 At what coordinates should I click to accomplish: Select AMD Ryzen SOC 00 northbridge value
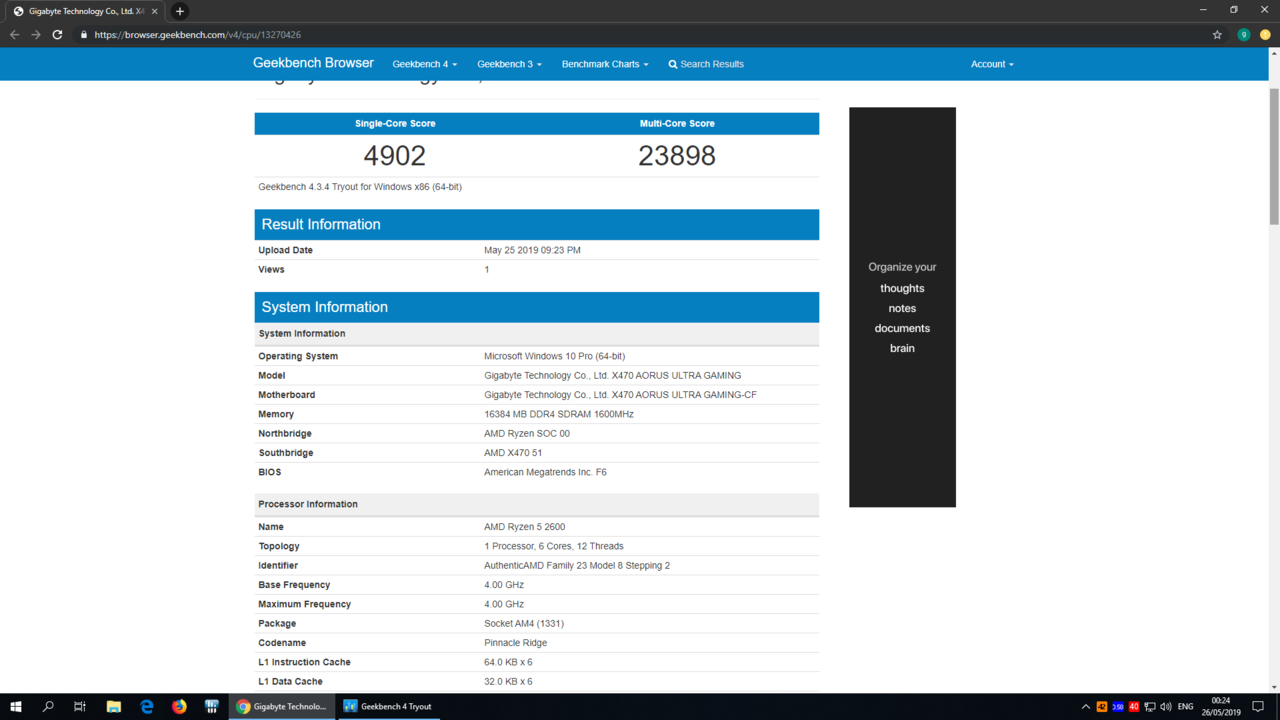pos(527,434)
